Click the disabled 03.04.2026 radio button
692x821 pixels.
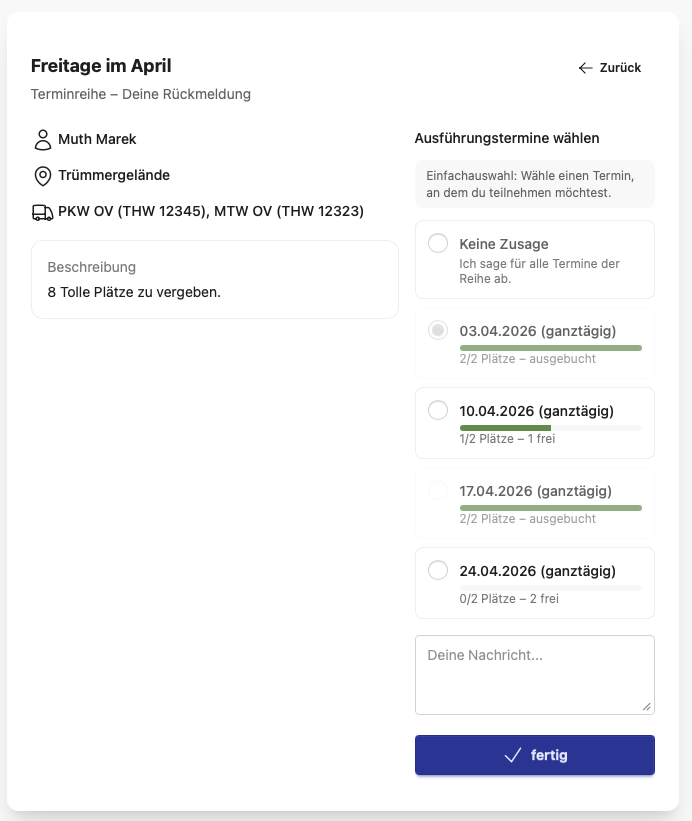[x=438, y=330]
